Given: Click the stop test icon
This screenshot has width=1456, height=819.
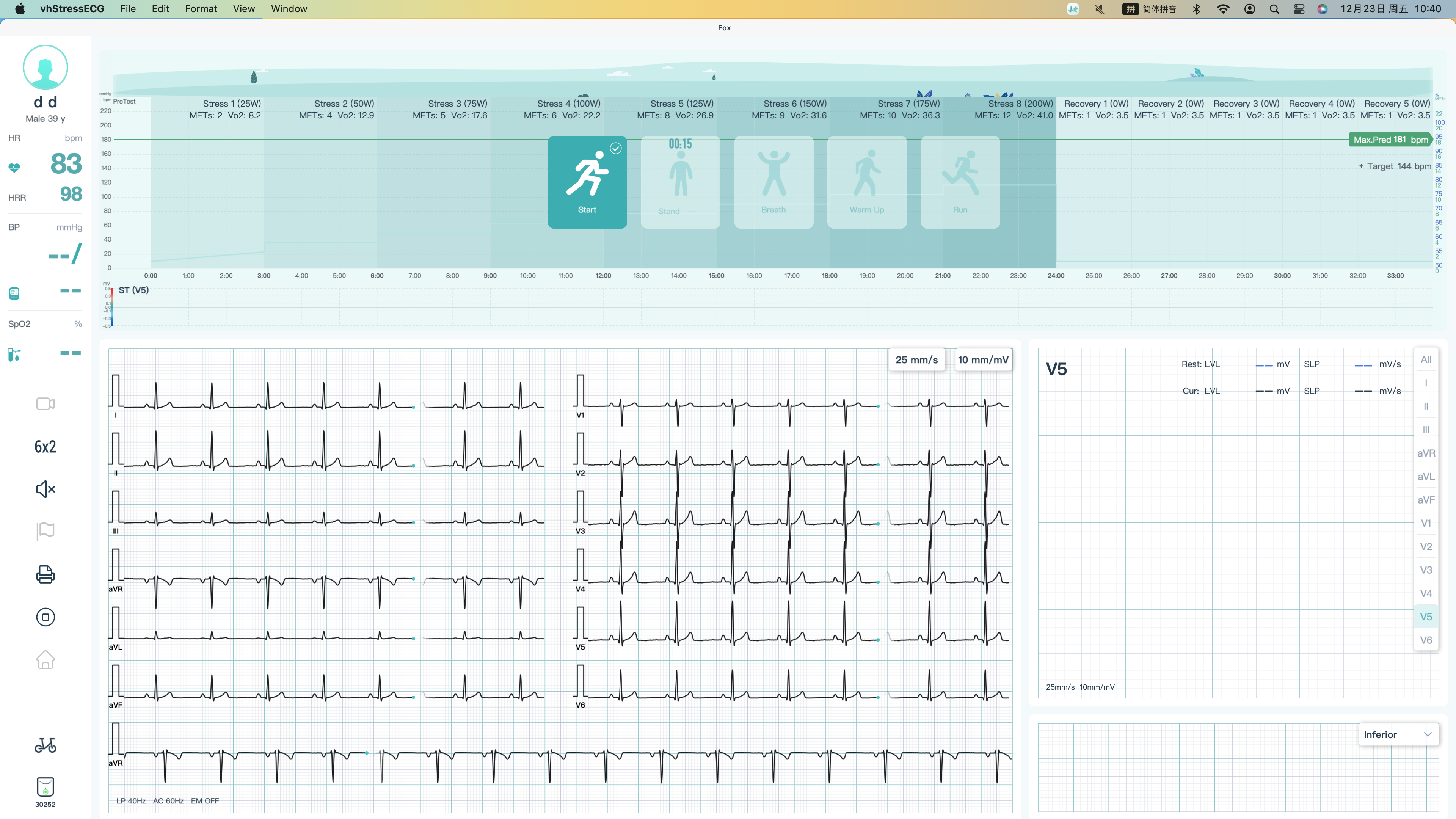Looking at the screenshot, I should tap(45, 617).
